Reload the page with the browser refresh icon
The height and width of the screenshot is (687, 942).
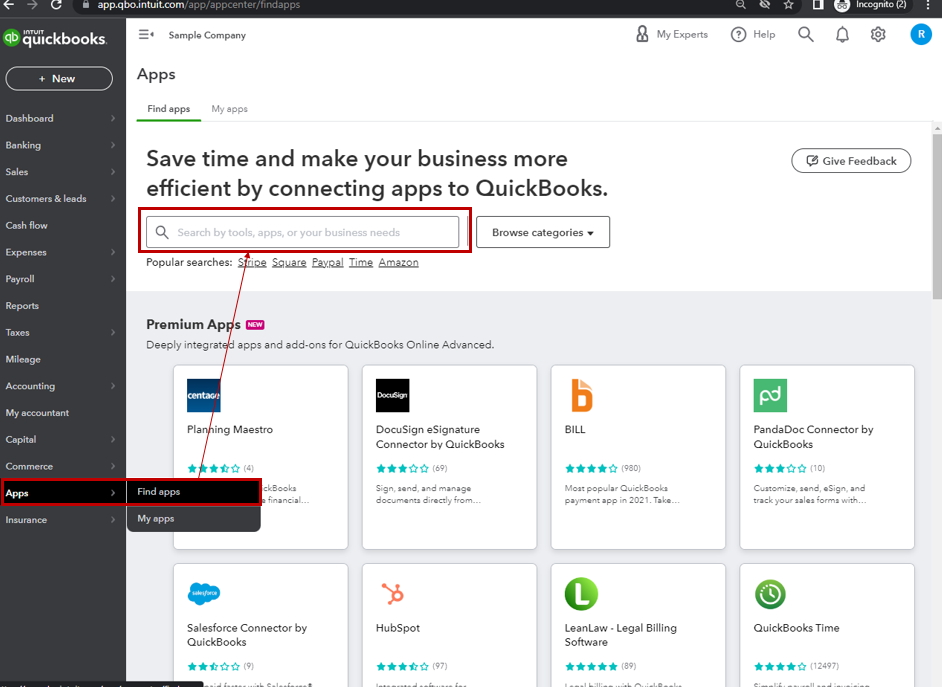pyautogui.click(x=56, y=5)
